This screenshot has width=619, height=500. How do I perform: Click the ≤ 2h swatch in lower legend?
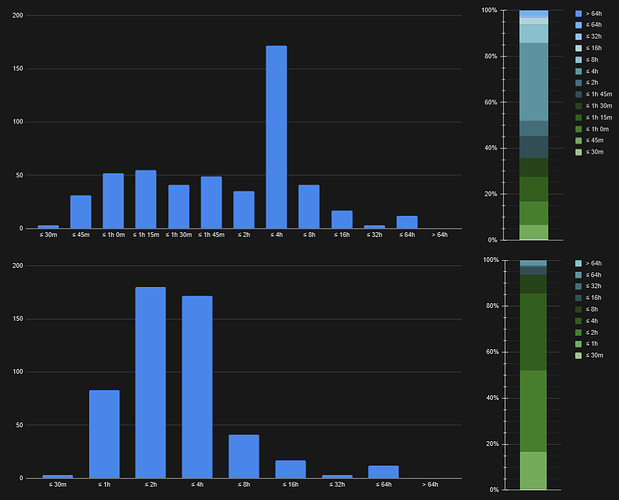pos(578,333)
